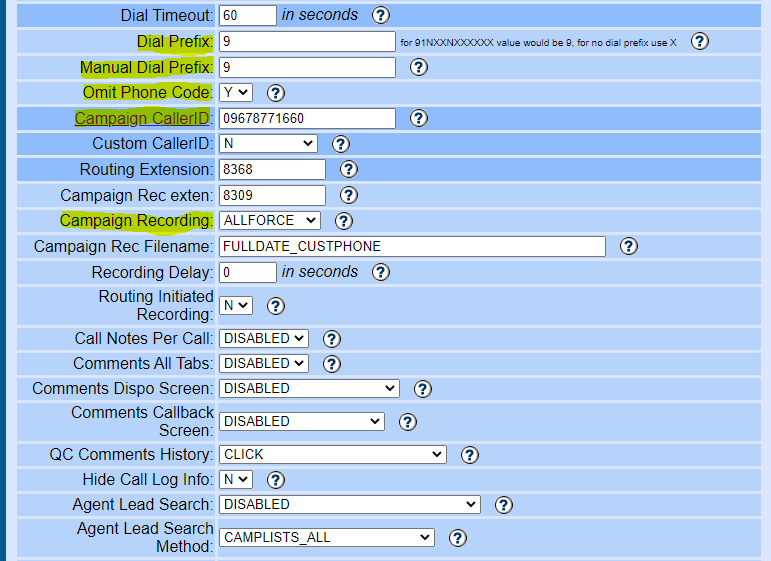The width and height of the screenshot is (771, 561).
Task: Open help icon for QC Comments History
Action: coord(470,455)
